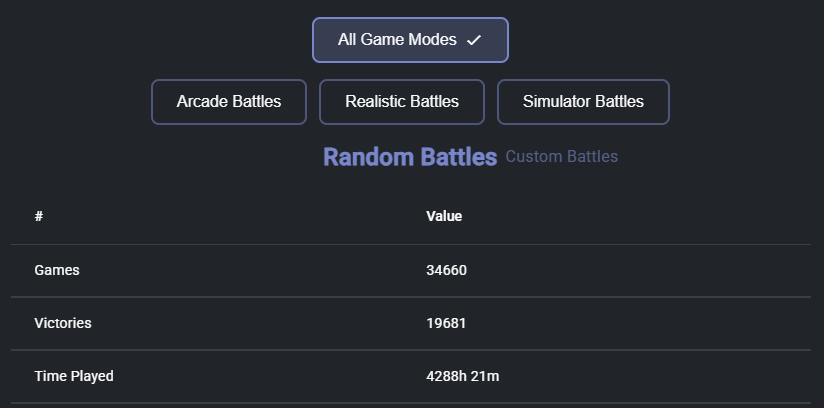
Task: Open the Random Battles tab
Action: click(x=410, y=157)
